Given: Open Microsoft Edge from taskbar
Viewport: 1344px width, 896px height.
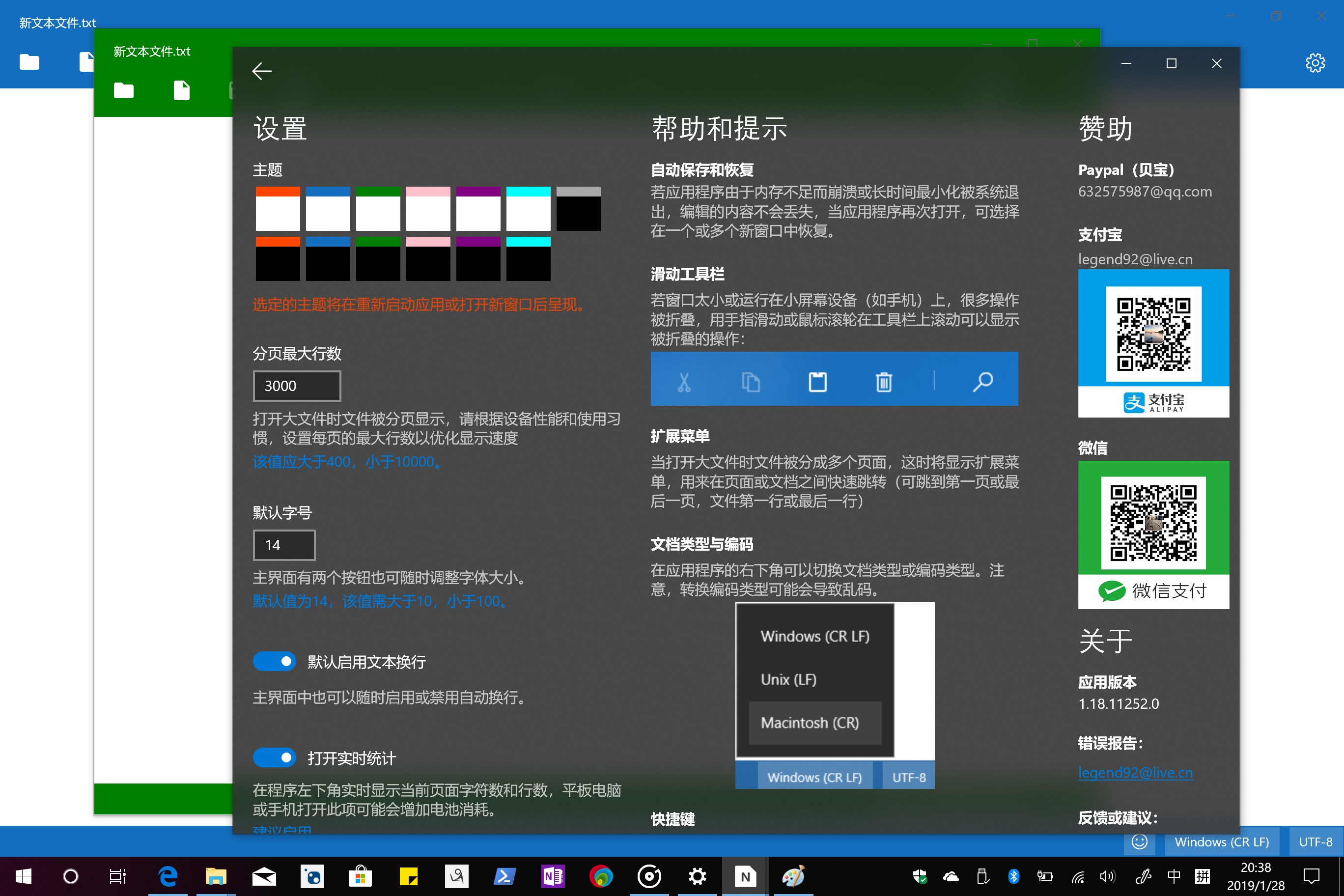Looking at the screenshot, I should 168,876.
